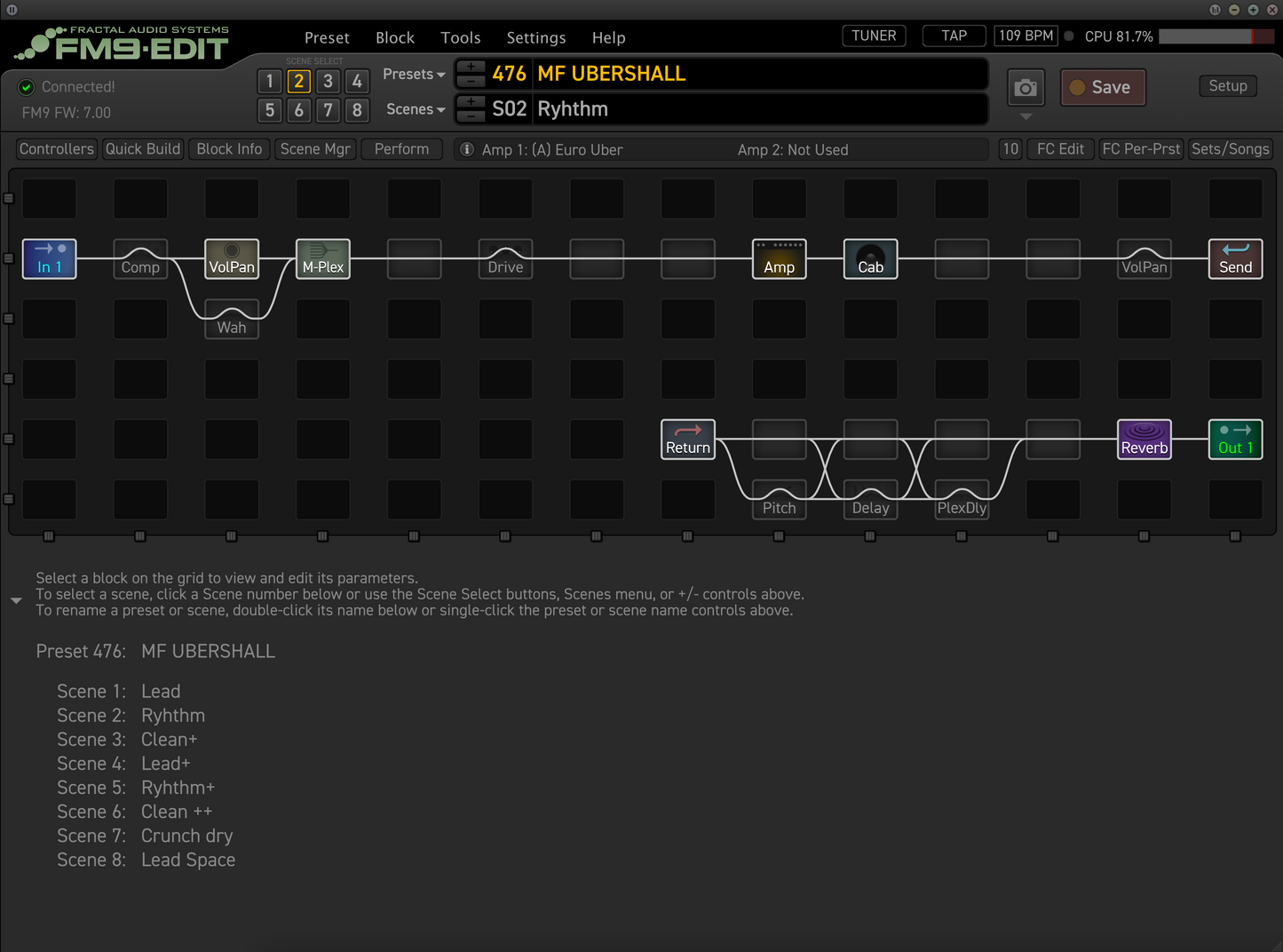Image resolution: width=1283 pixels, height=952 pixels.
Task: Click the preset name MF UBERSHALL field
Action: coord(760,74)
